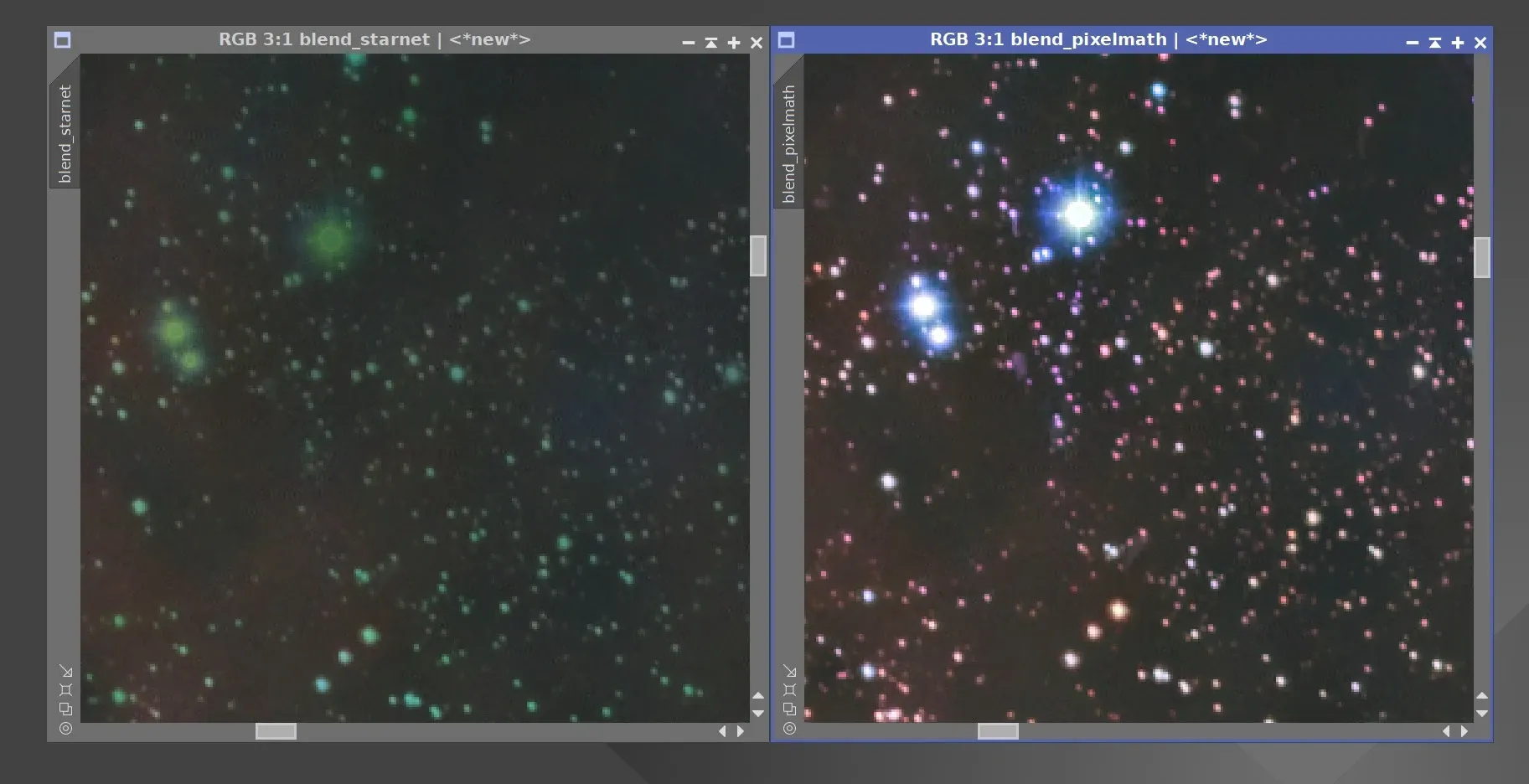The height and width of the screenshot is (784, 1529).
Task: Click the diagonal arrow icon in blend_pixelmath window
Action: click(x=790, y=671)
